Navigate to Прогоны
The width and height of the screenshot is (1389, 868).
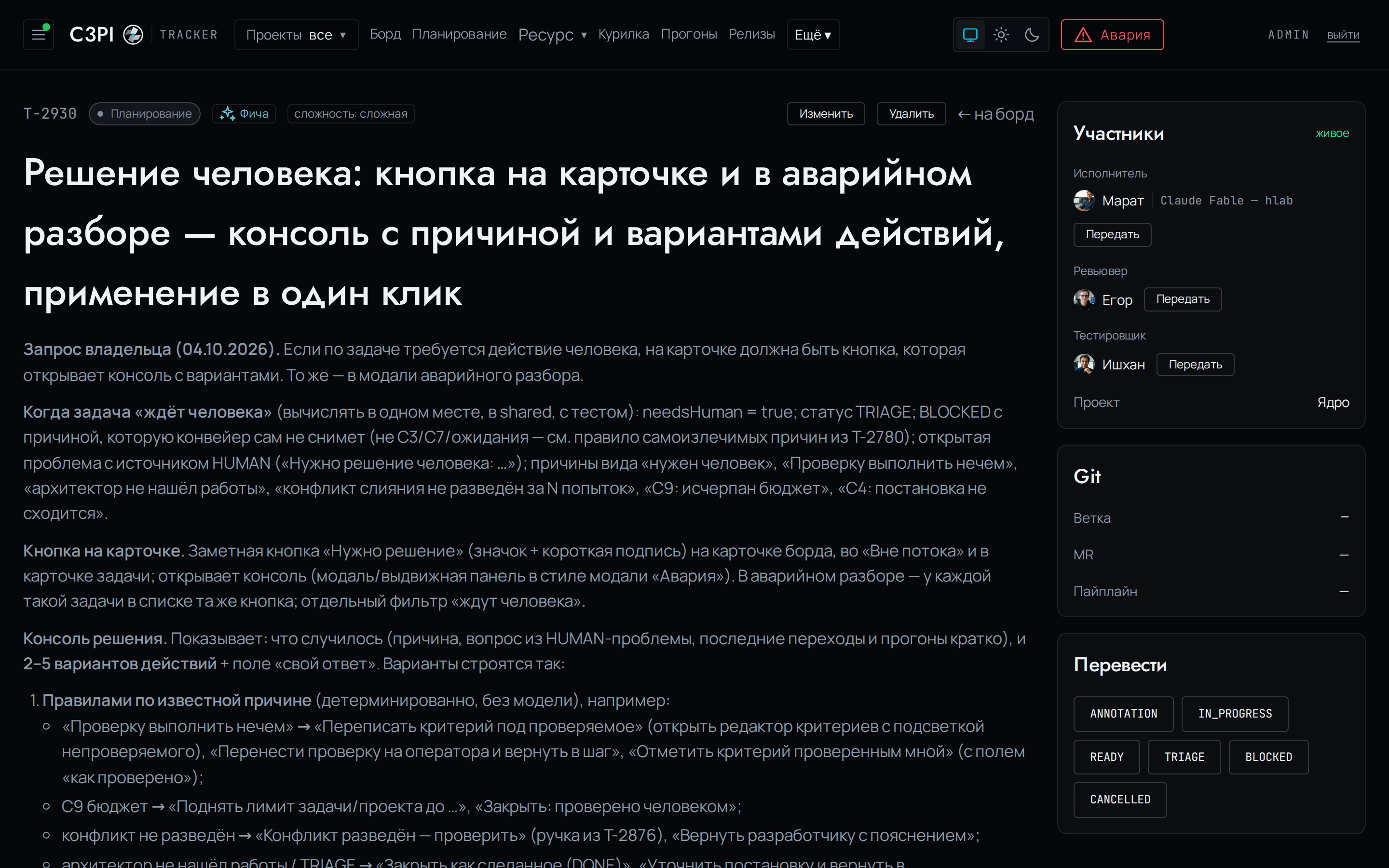tap(689, 34)
